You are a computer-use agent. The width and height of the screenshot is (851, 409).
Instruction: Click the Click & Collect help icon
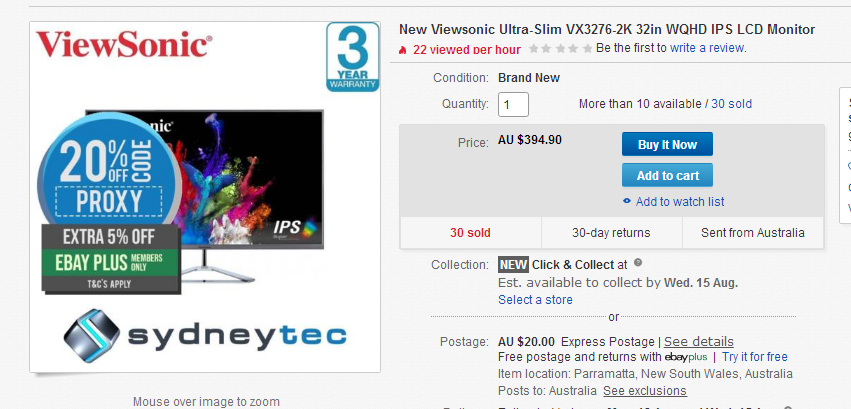click(x=638, y=263)
